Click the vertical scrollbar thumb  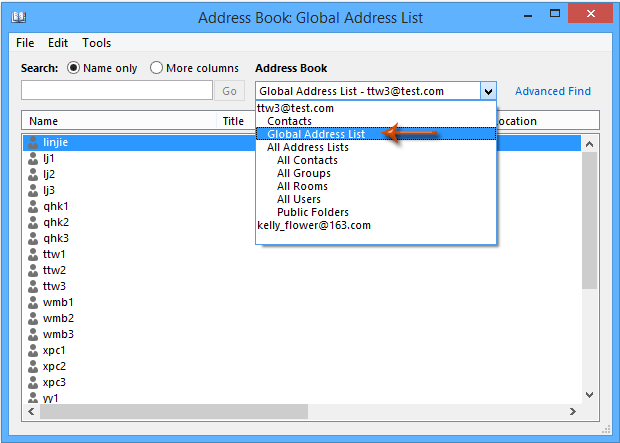coord(589,220)
